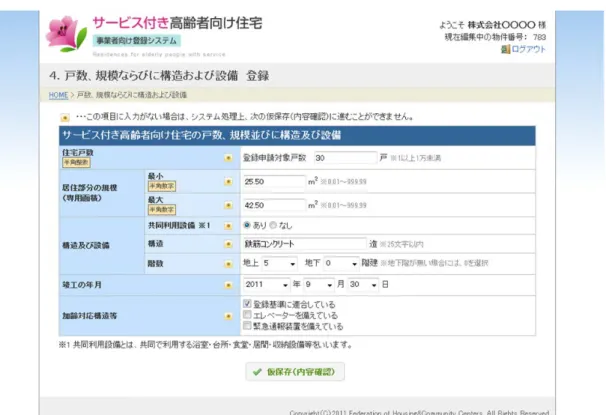Click required marker in 構造 row
The width and height of the screenshot is (606, 415).
[x=228, y=244]
